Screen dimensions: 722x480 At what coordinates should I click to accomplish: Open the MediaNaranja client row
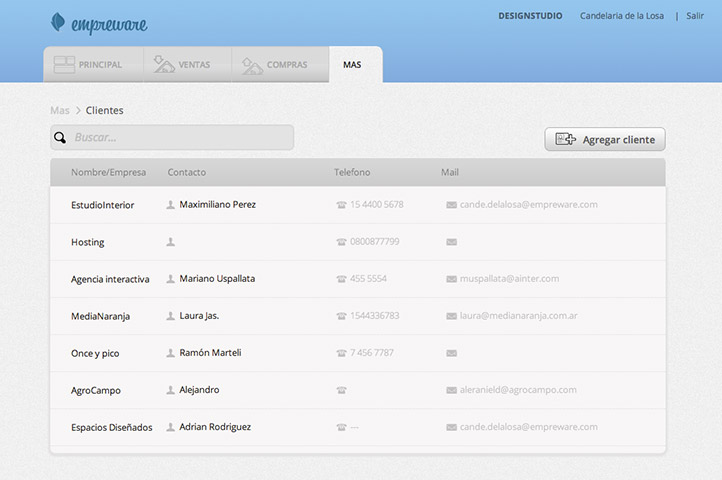tap(100, 316)
